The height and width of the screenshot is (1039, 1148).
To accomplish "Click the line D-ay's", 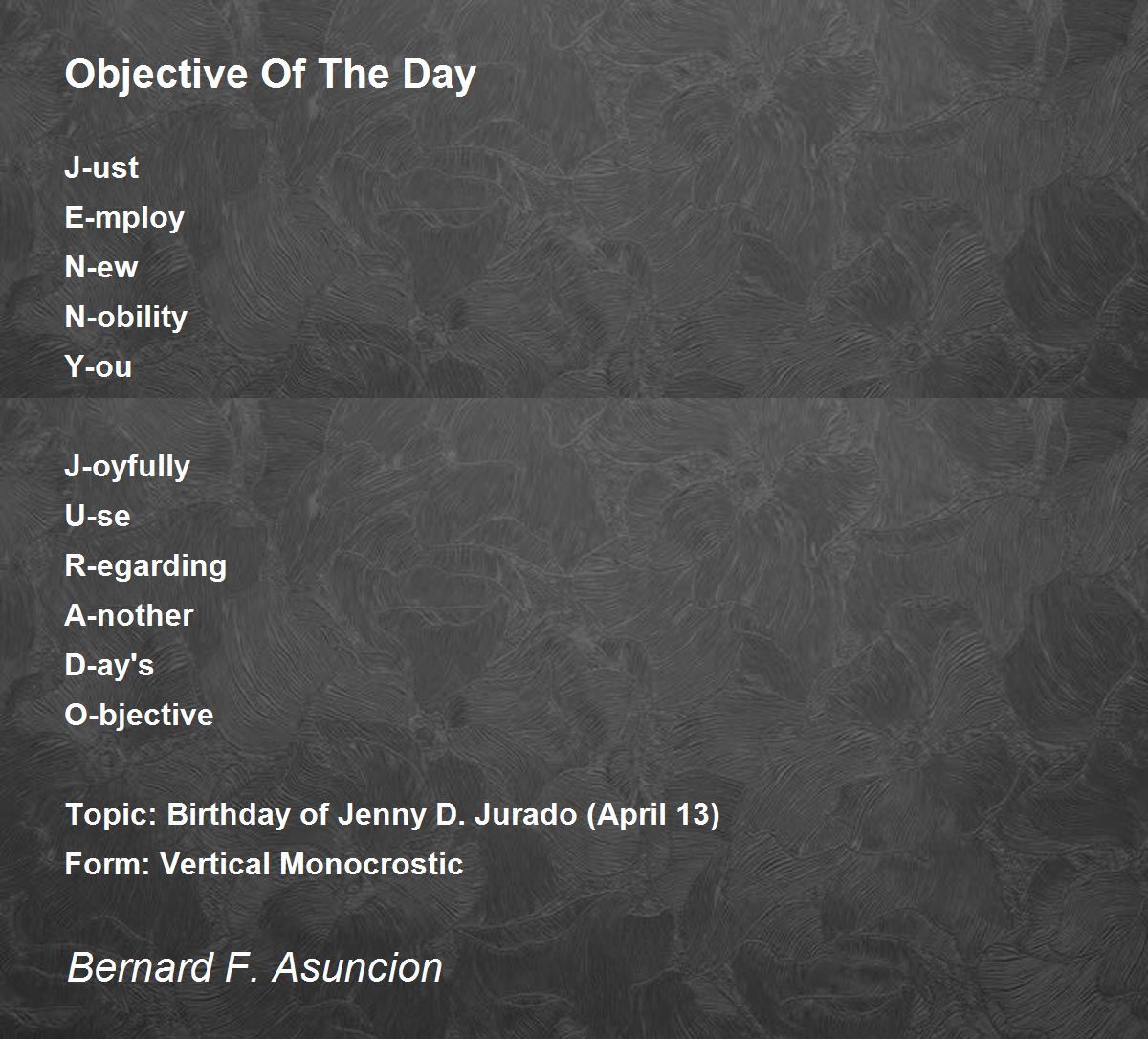I will pos(109,667).
